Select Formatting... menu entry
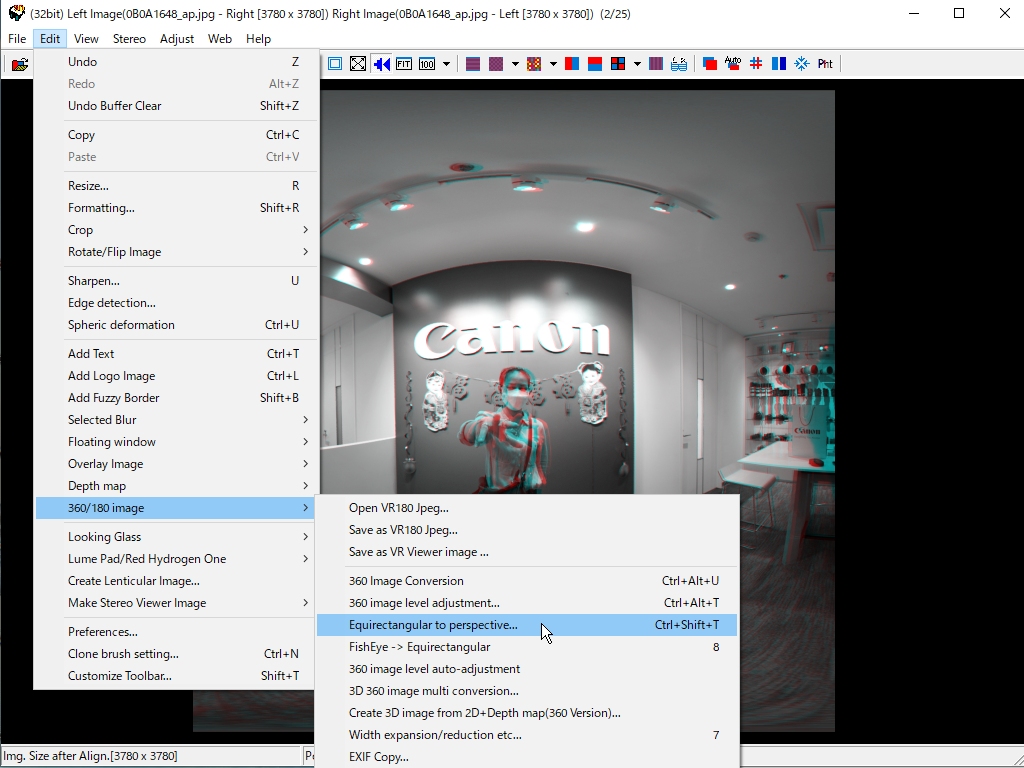Image resolution: width=1024 pixels, height=768 pixels. (176, 208)
